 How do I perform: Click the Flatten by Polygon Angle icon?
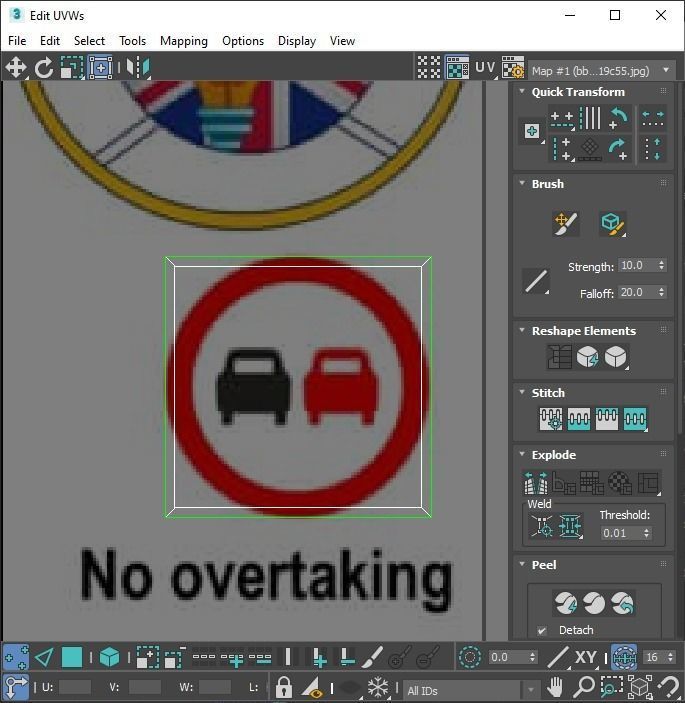click(564, 483)
